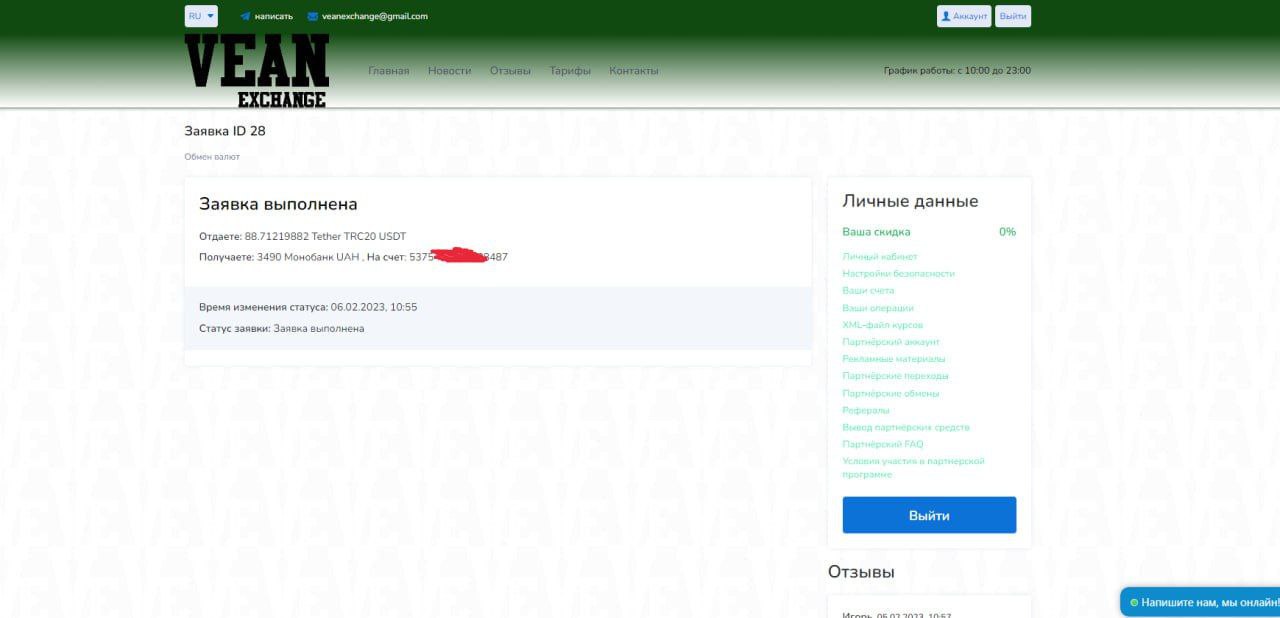Click the 'Статус заявки: Заявка выполнена' line
1280x618 pixels.
(x=282, y=328)
